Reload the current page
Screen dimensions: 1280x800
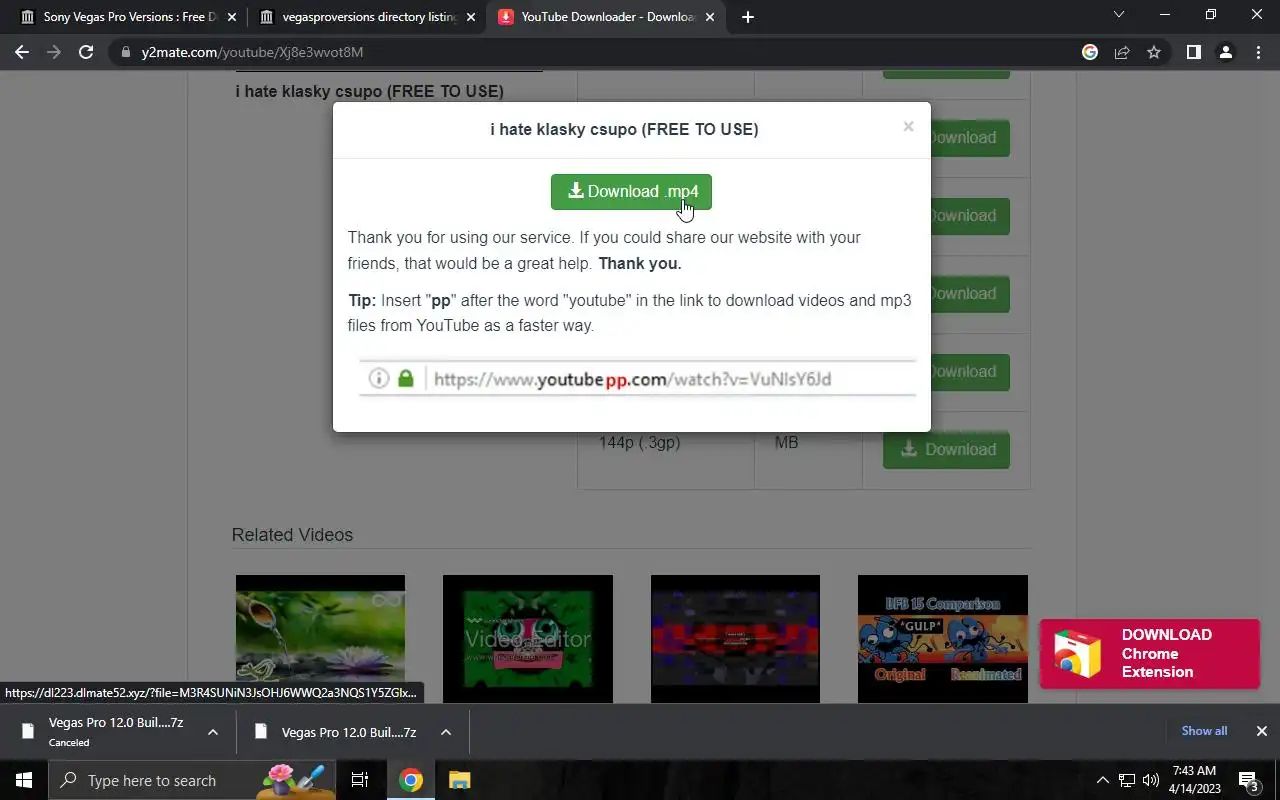coord(86,52)
